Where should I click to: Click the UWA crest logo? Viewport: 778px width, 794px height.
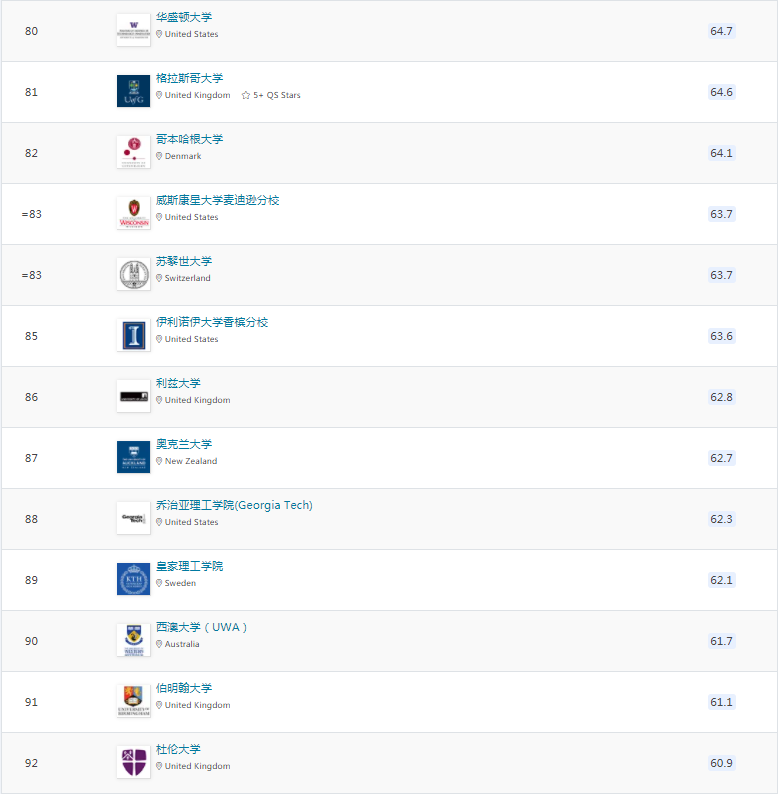pyautogui.click(x=133, y=641)
